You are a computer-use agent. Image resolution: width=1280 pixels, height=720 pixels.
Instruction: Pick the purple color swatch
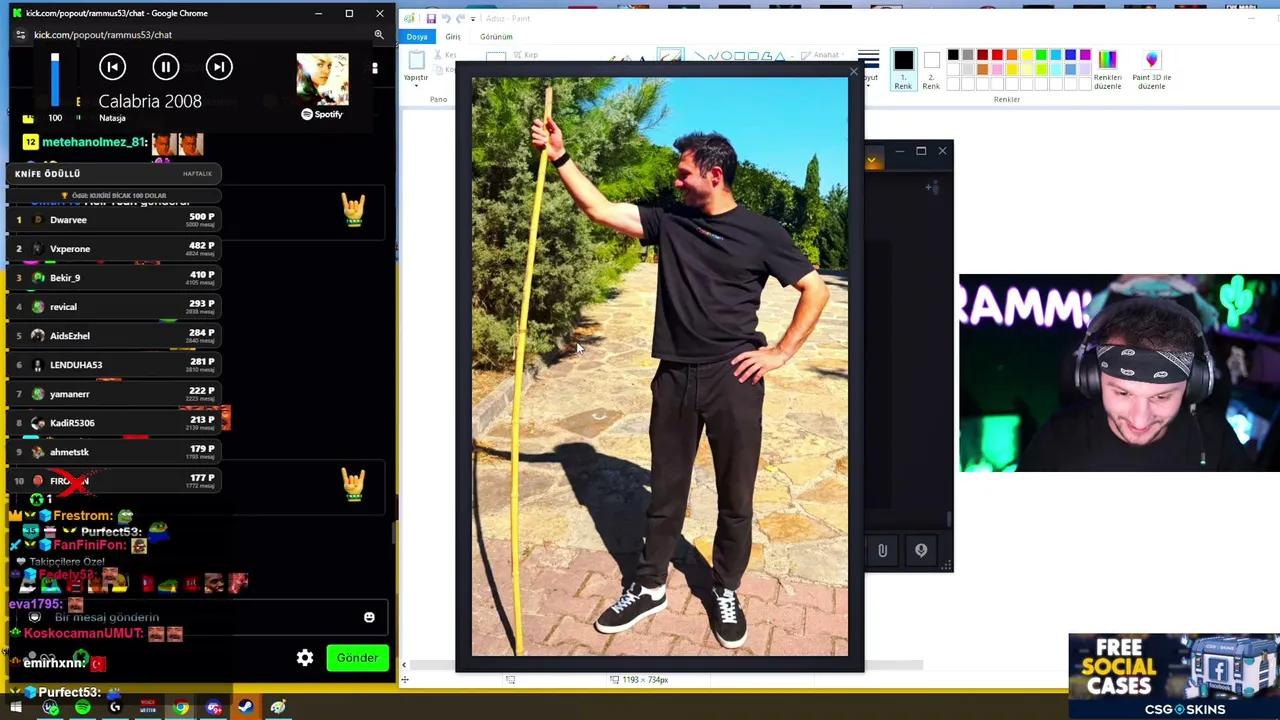pyautogui.click(x=1085, y=55)
